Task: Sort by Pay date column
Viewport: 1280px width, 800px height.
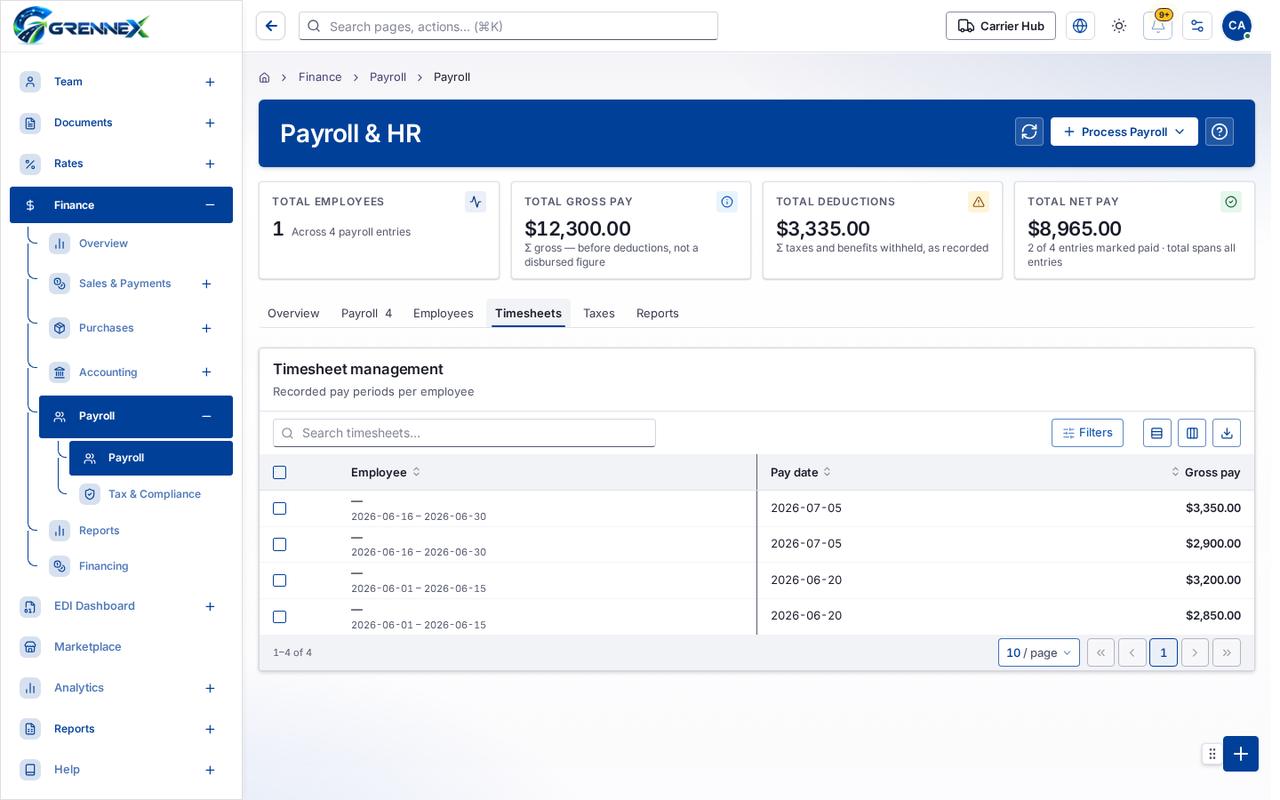Action: (800, 472)
